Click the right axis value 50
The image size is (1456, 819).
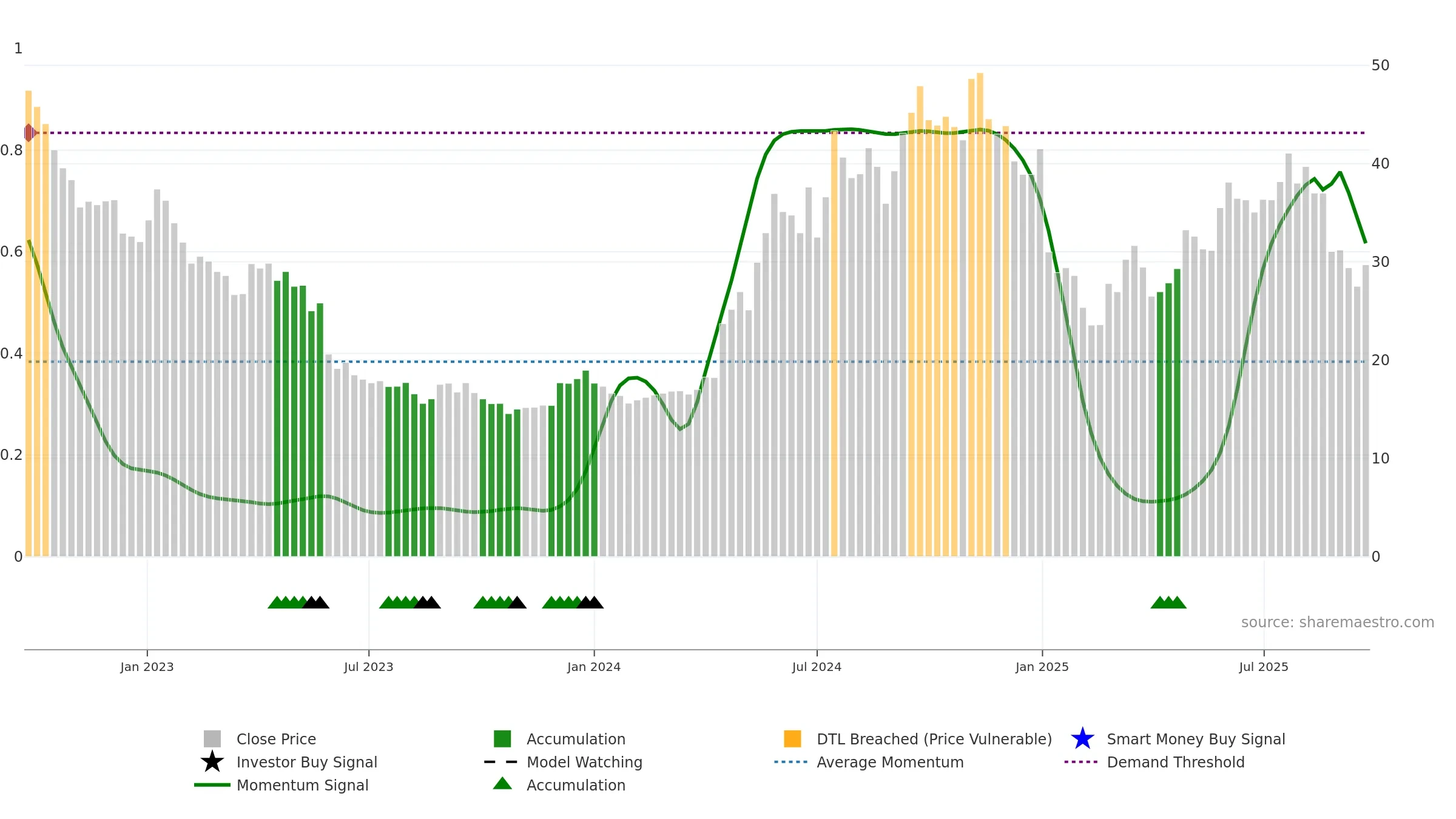click(x=1380, y=66)
